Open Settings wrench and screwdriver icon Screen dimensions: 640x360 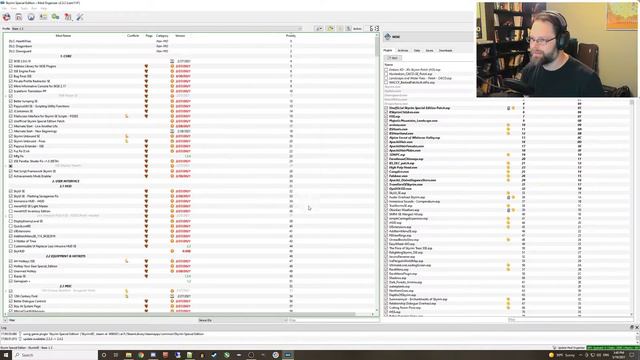(x=80, y=17)
